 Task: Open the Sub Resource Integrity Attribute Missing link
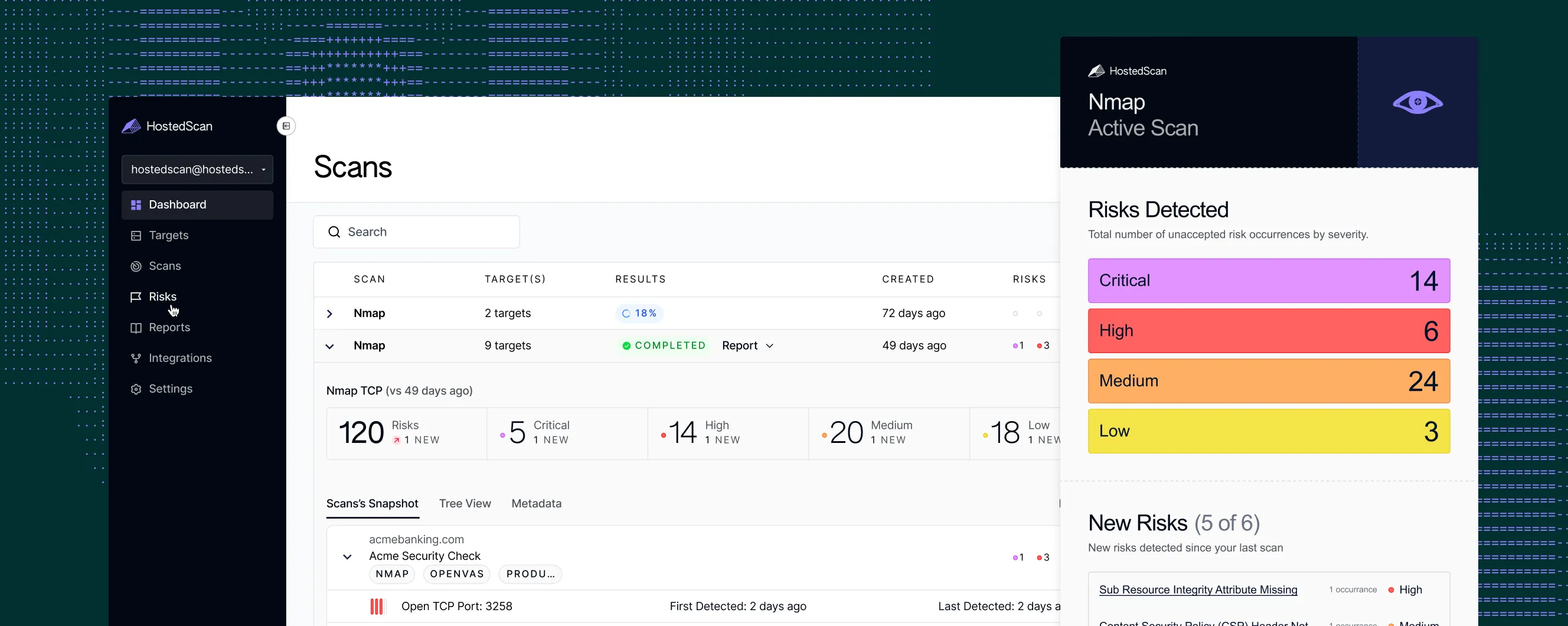1198,589
